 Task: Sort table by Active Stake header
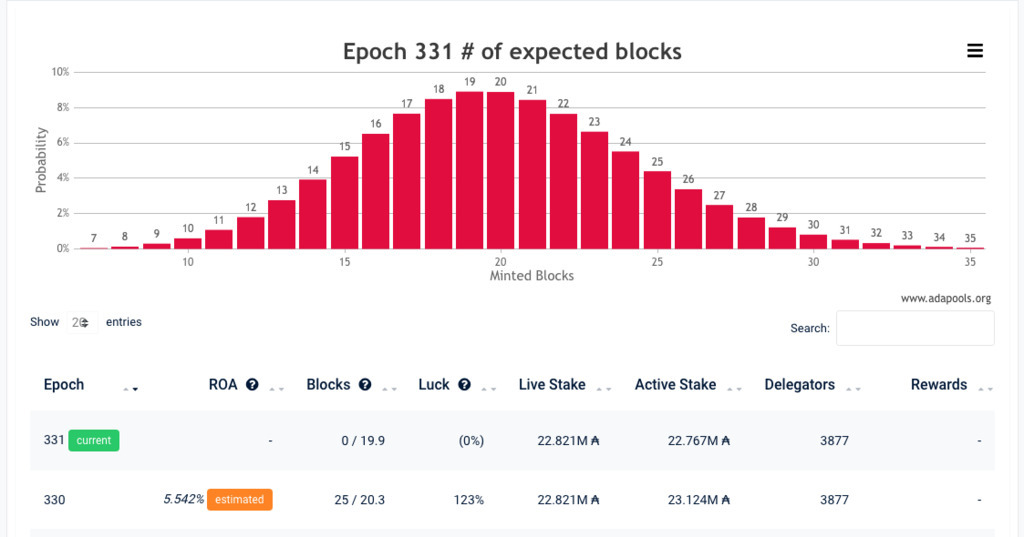[675, 385]
